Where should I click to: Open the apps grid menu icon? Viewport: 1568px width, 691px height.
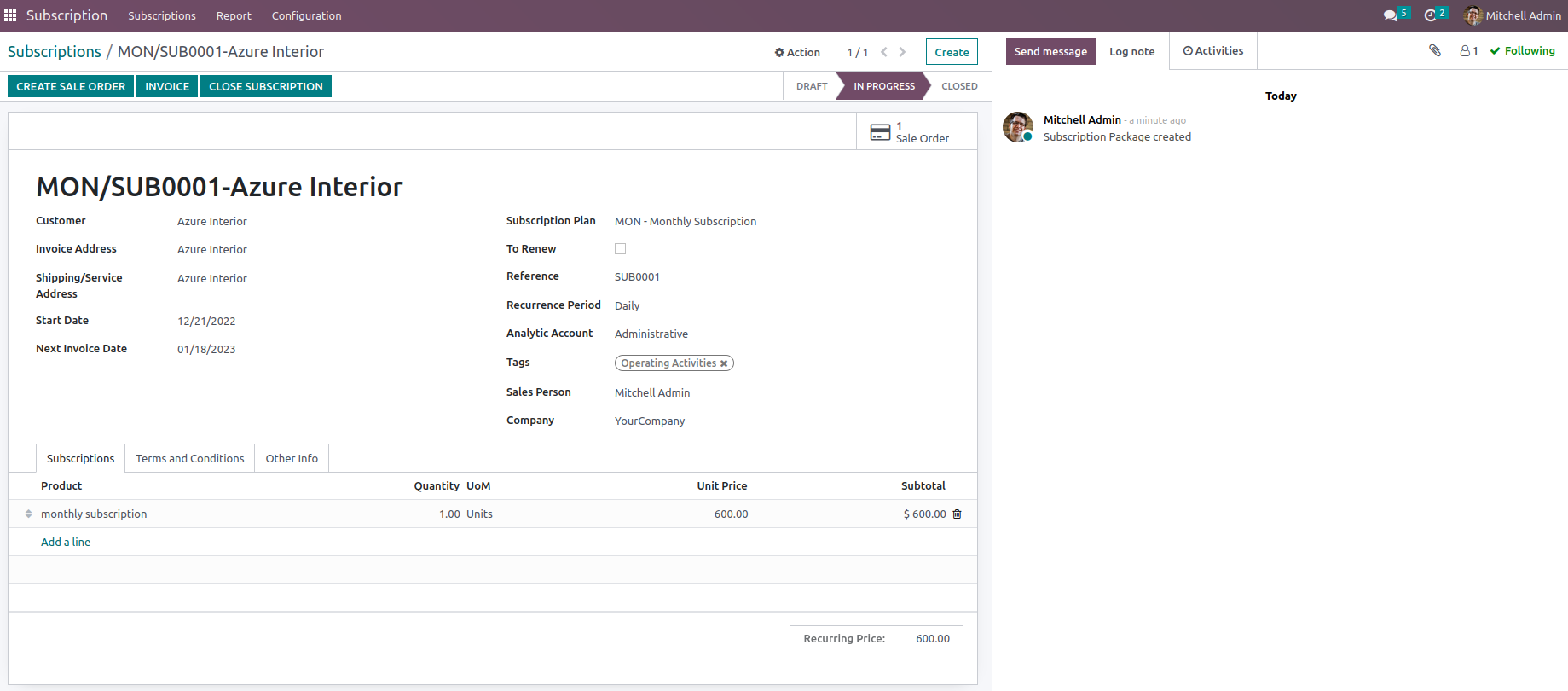point(10,15)
